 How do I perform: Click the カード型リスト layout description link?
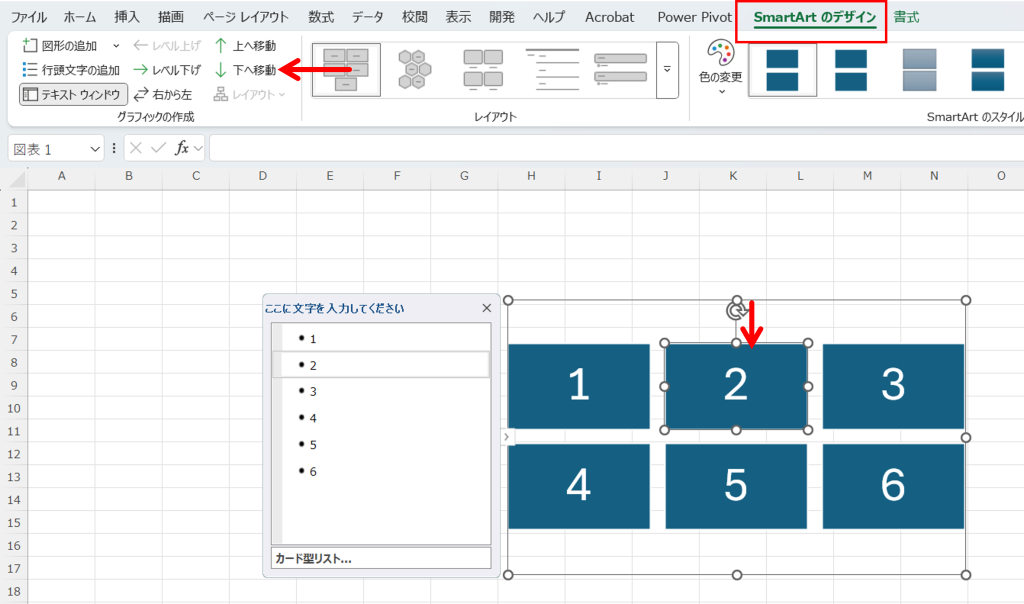click(313, 558)
